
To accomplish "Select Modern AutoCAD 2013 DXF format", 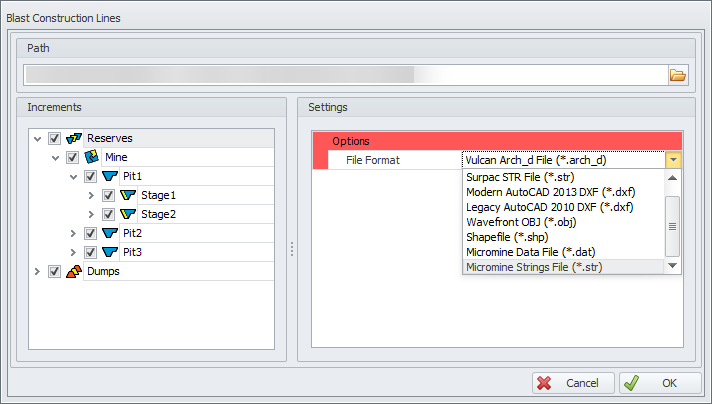I will pos(563,192).
